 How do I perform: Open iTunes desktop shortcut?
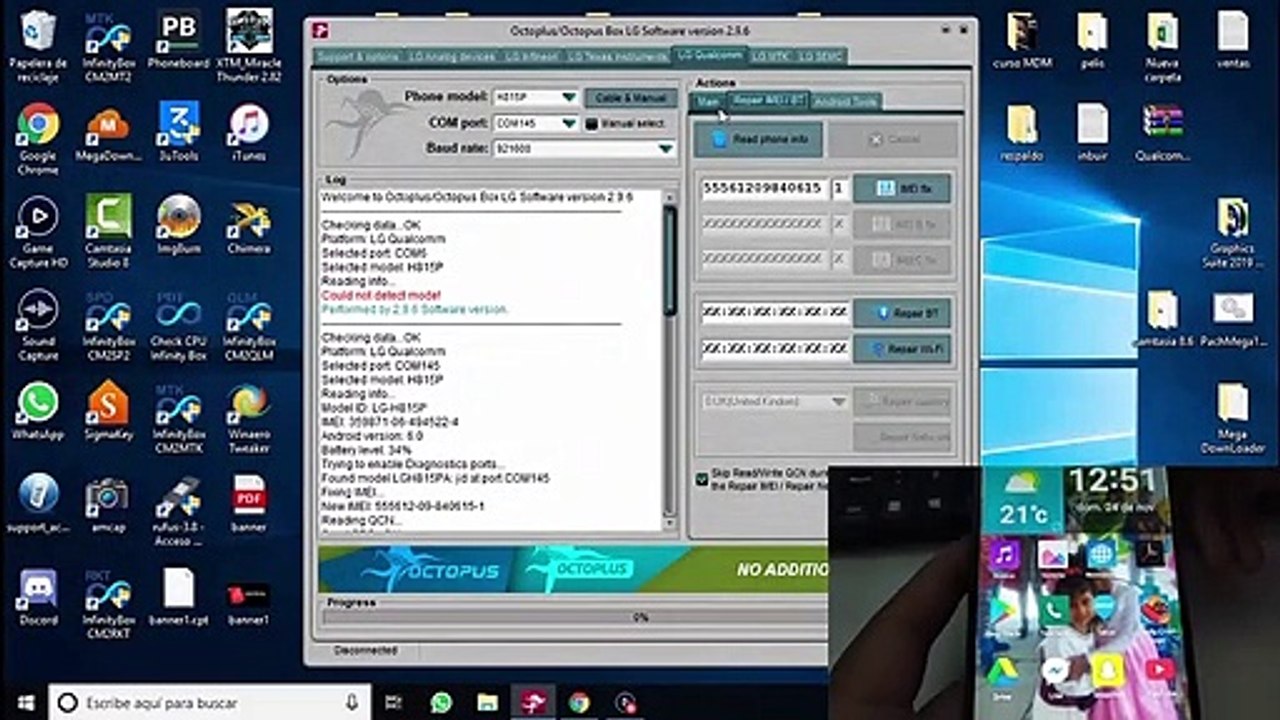(249, 133)
